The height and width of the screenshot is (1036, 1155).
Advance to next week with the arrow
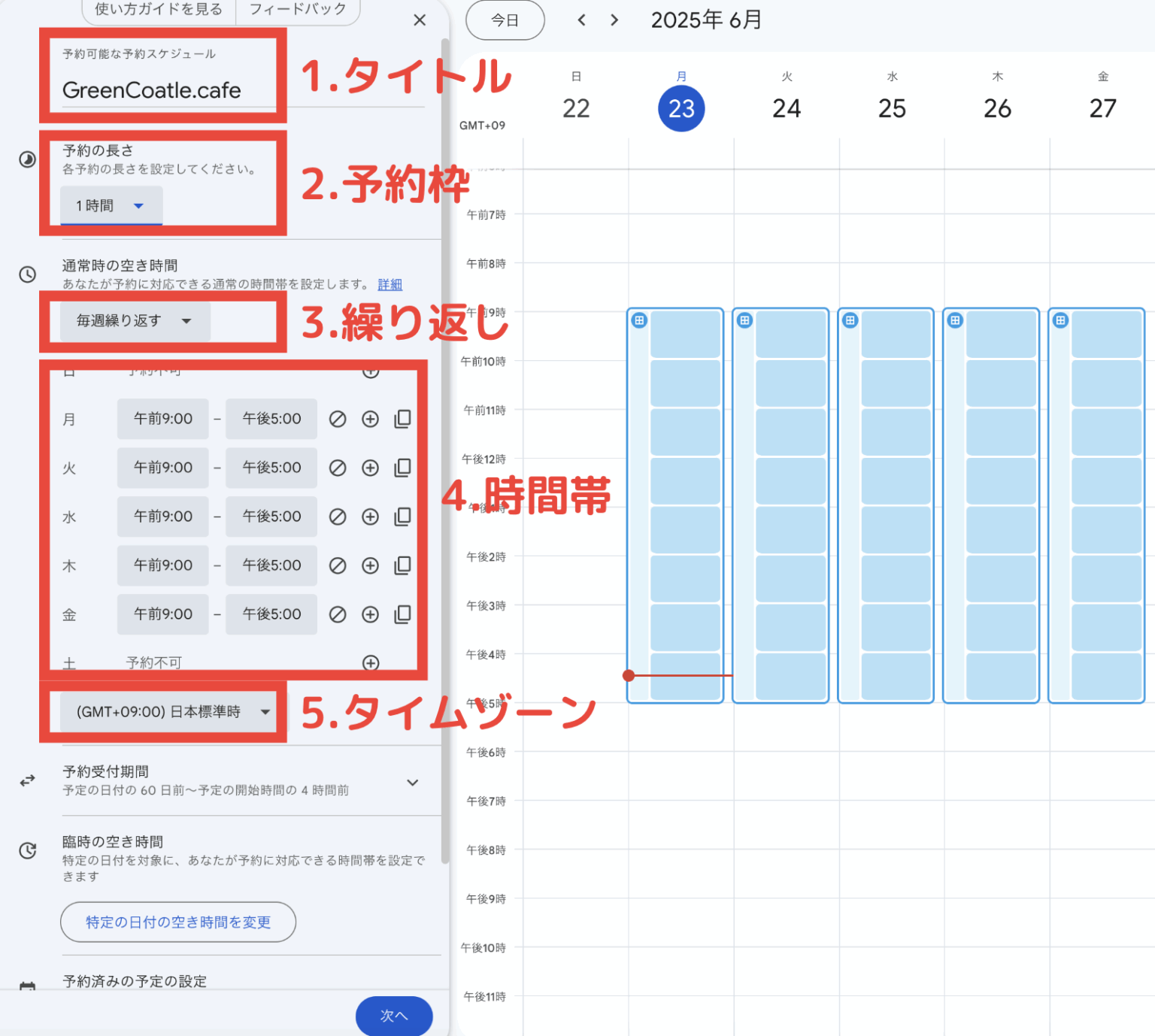click(x=614, y=20)
